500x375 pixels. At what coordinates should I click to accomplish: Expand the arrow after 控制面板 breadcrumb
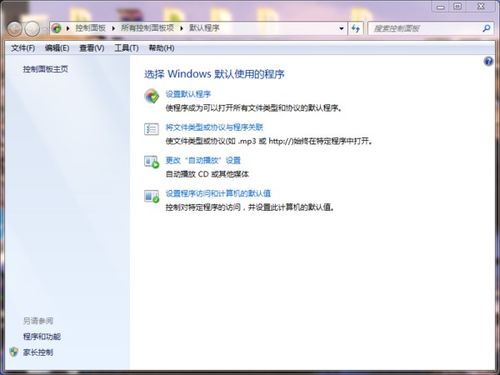point(113,29)
